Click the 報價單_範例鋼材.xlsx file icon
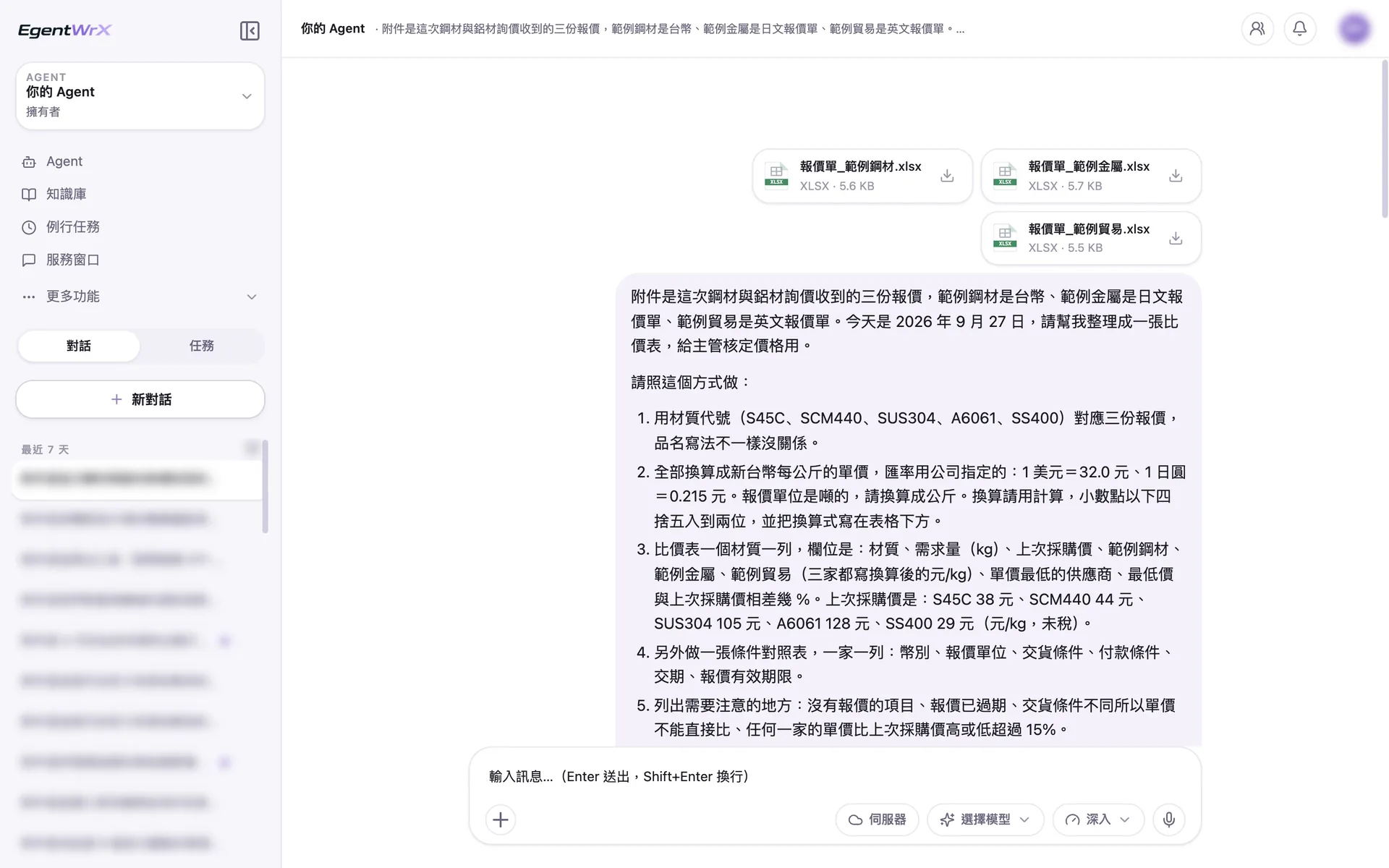The height and width of the screenshot is (868, 1389). coord(776,175)
